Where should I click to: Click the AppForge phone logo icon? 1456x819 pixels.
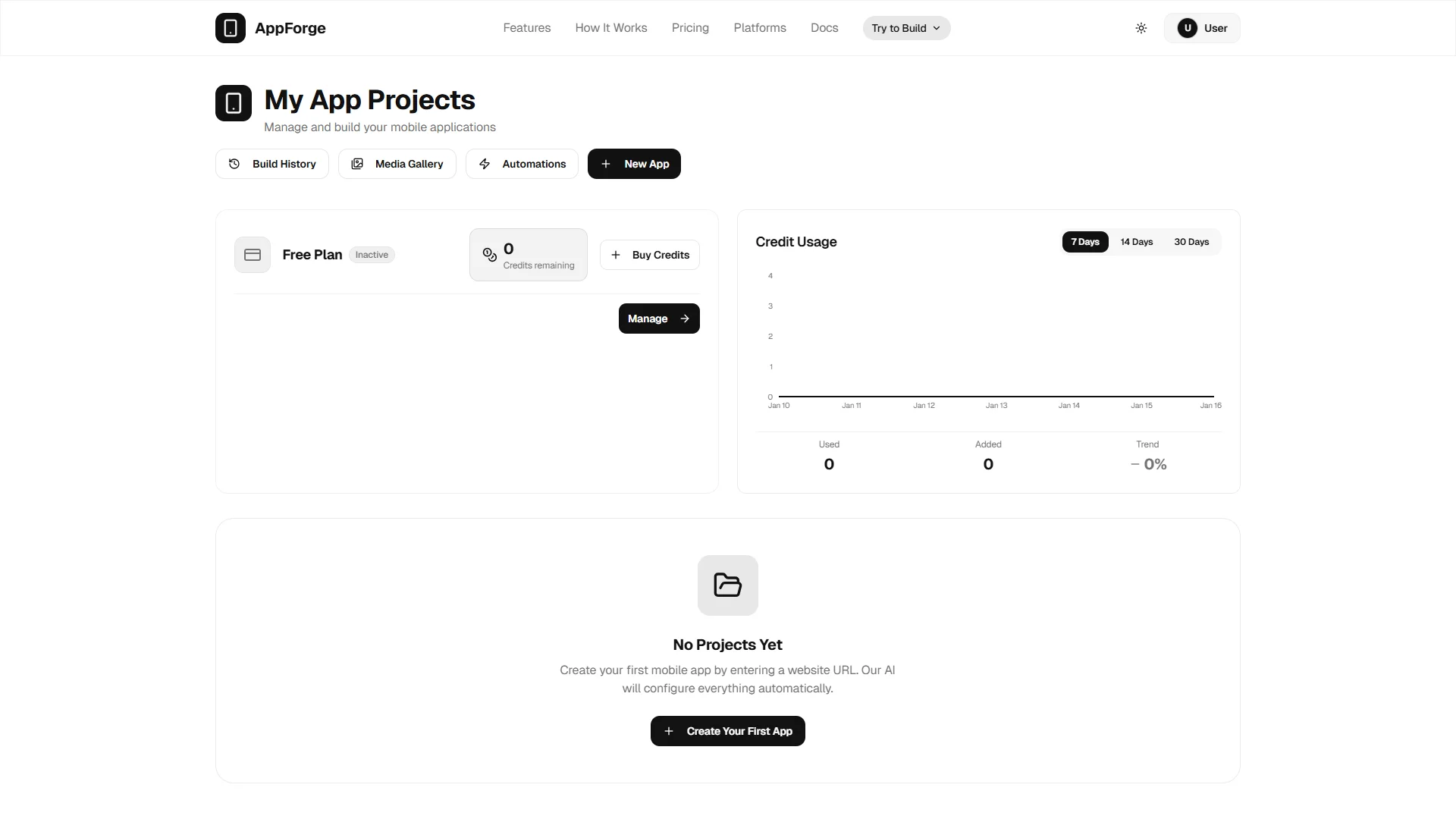231,28
